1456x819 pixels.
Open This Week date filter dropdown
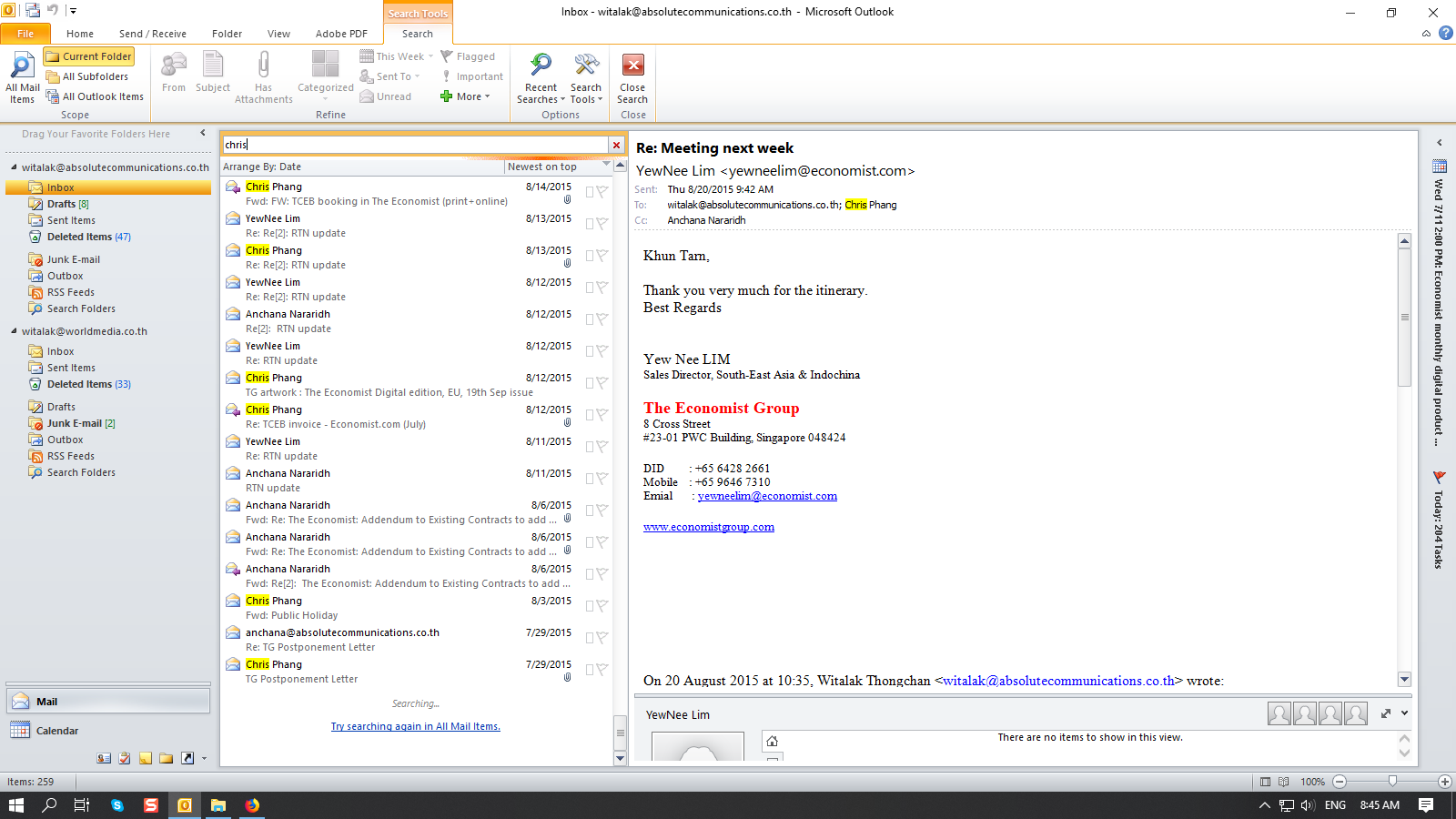[397, 56]
